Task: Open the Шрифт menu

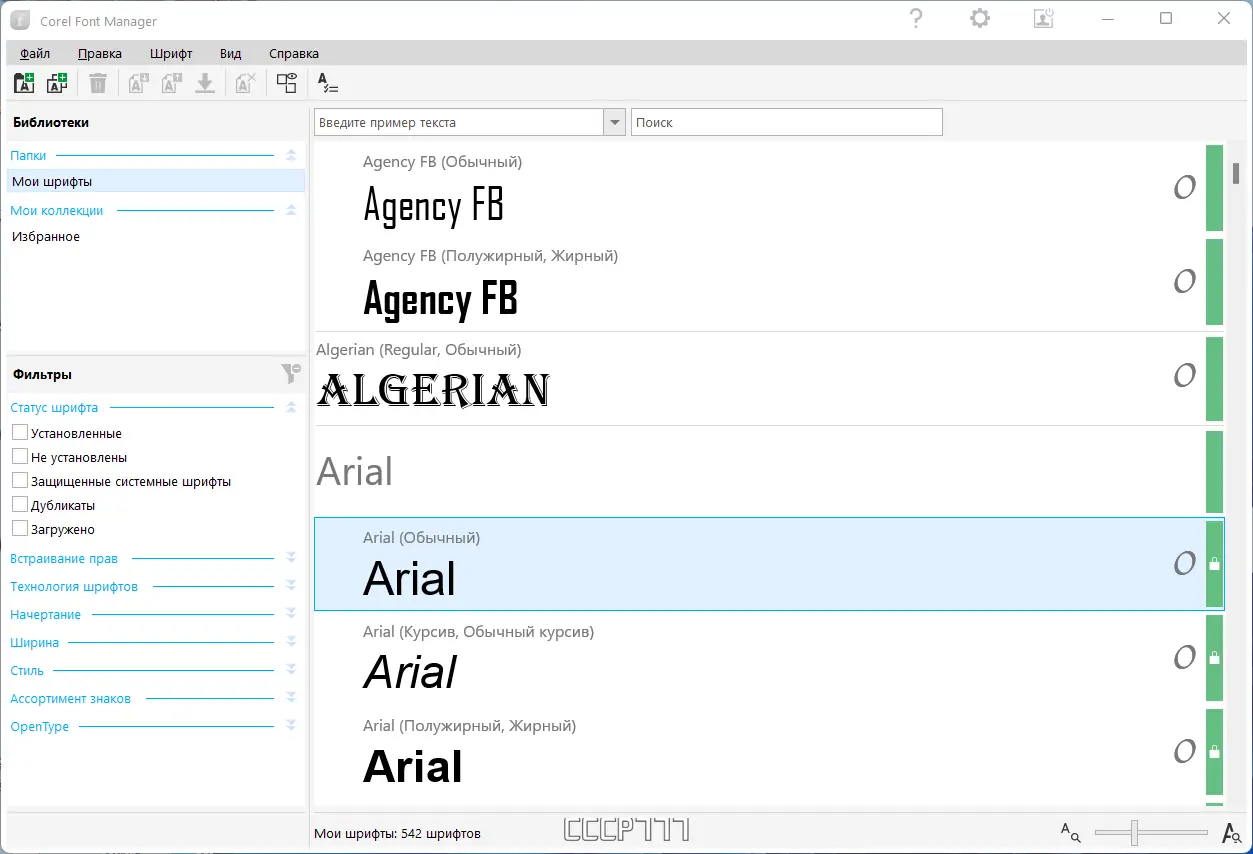Action: (x=171, y=54)
